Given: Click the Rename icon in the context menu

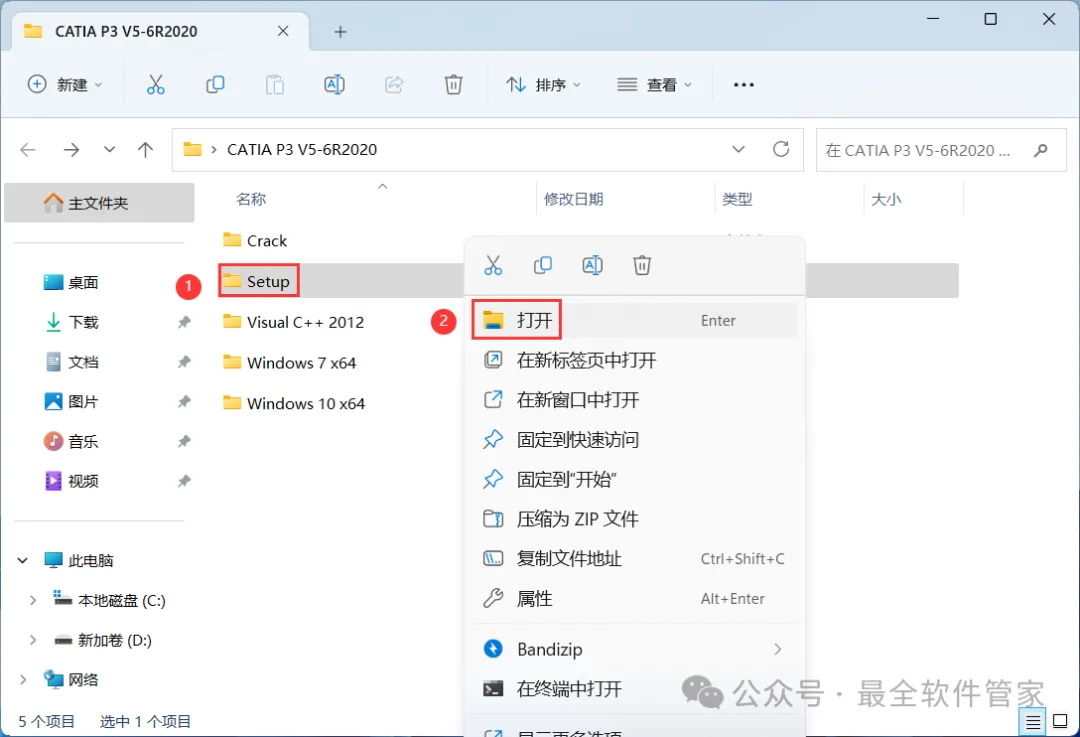Looking at the screenshot, I should tap(592, 265).
